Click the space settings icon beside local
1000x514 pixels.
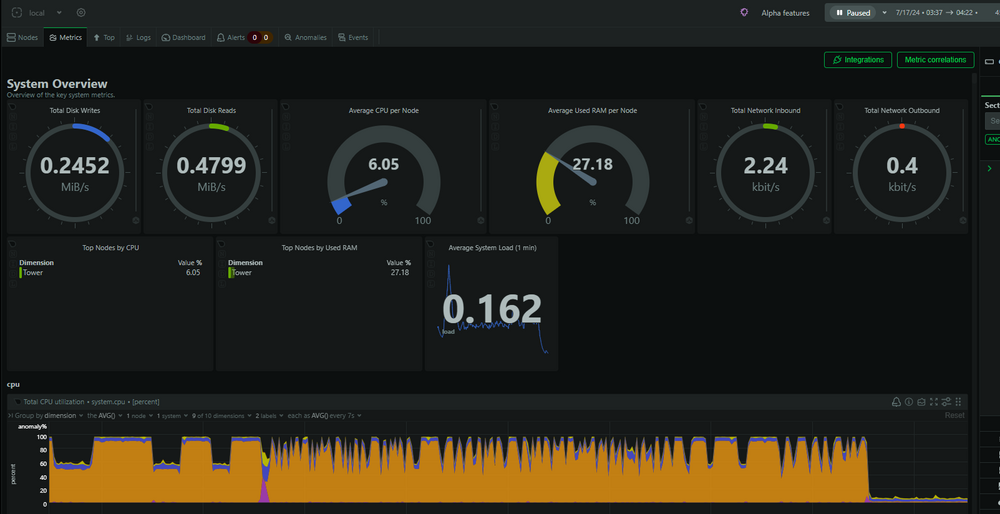coord(81,13)
